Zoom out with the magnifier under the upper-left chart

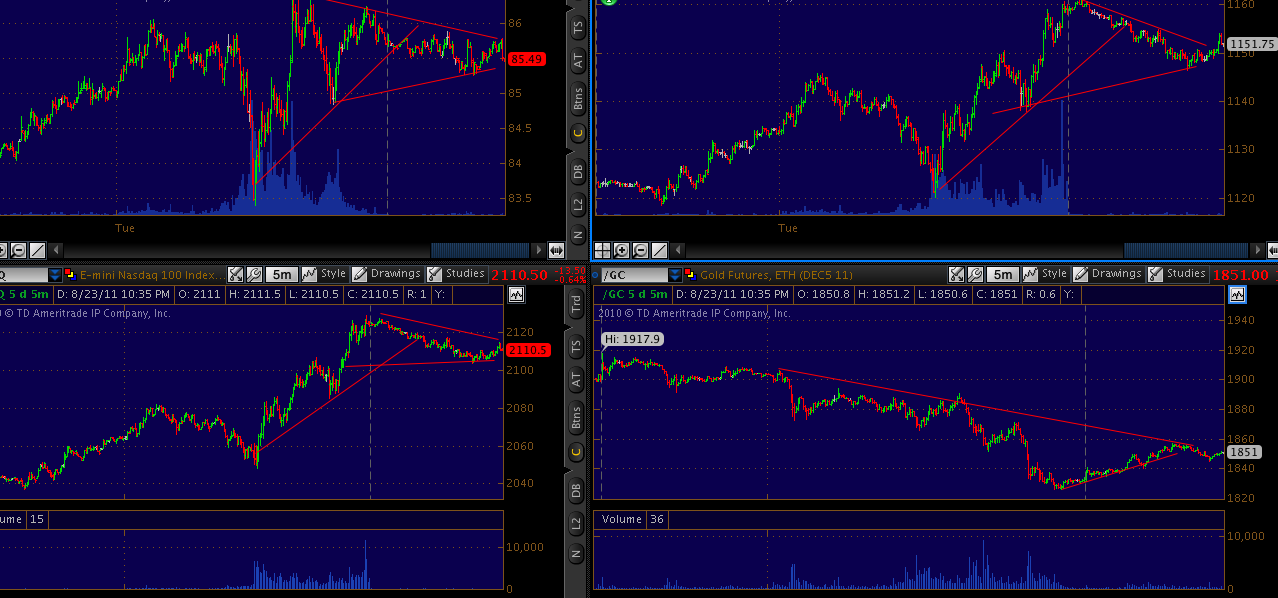point(18,250)
